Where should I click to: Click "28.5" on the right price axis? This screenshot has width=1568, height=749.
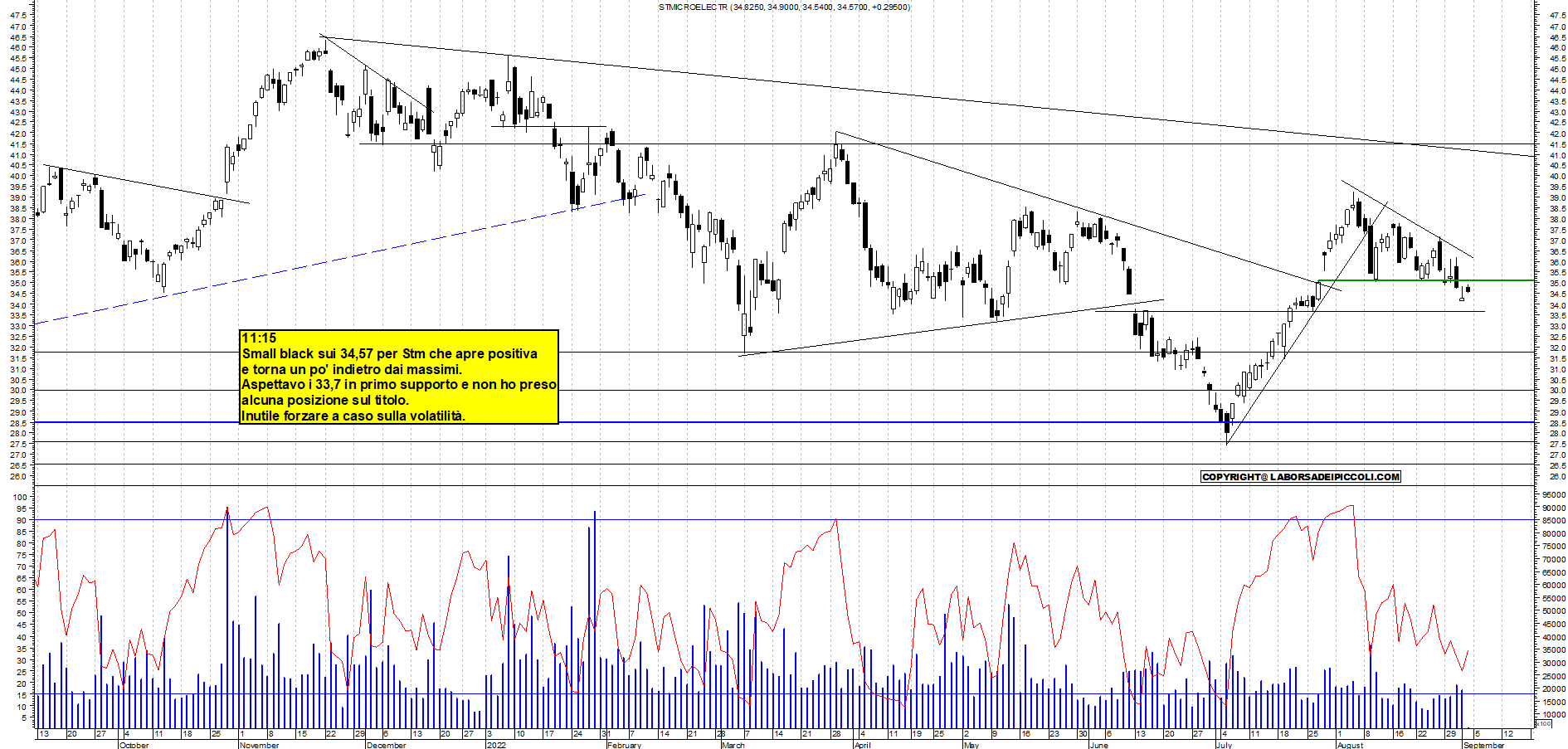pyautogui.click(x=1557, y=423)
